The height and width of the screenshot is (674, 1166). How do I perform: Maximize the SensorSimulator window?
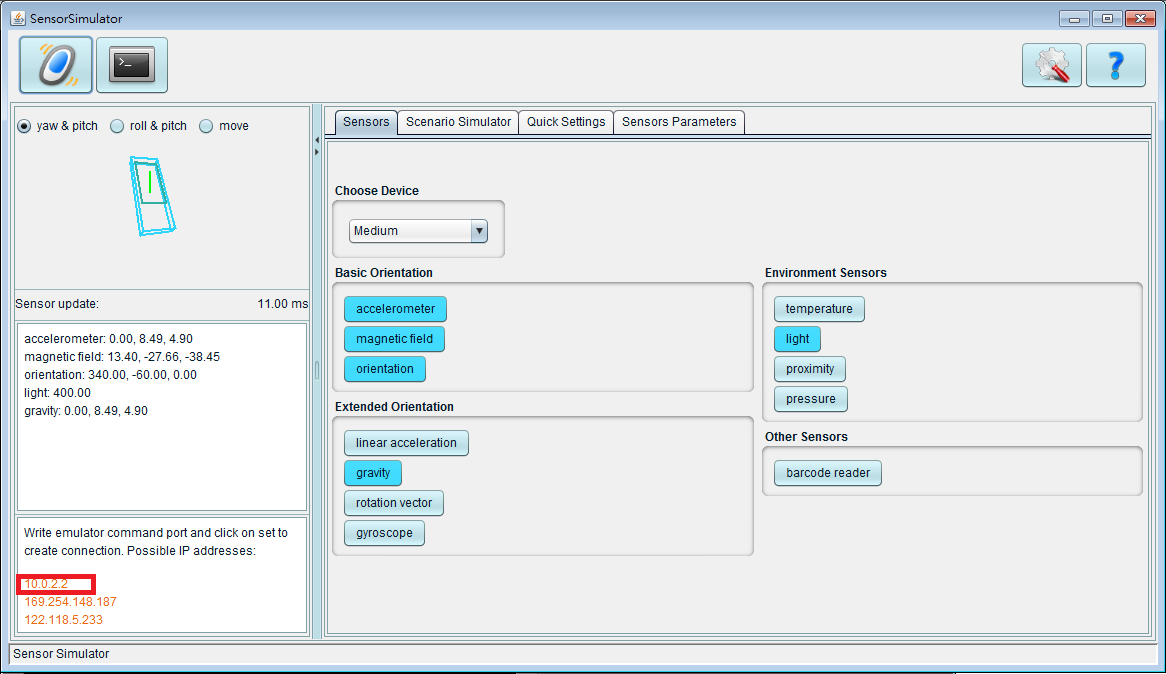1107,19
